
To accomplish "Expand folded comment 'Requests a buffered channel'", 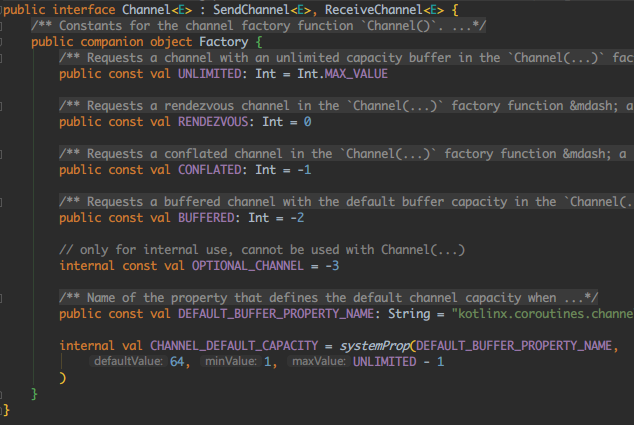I will click(x=346, y=202).
